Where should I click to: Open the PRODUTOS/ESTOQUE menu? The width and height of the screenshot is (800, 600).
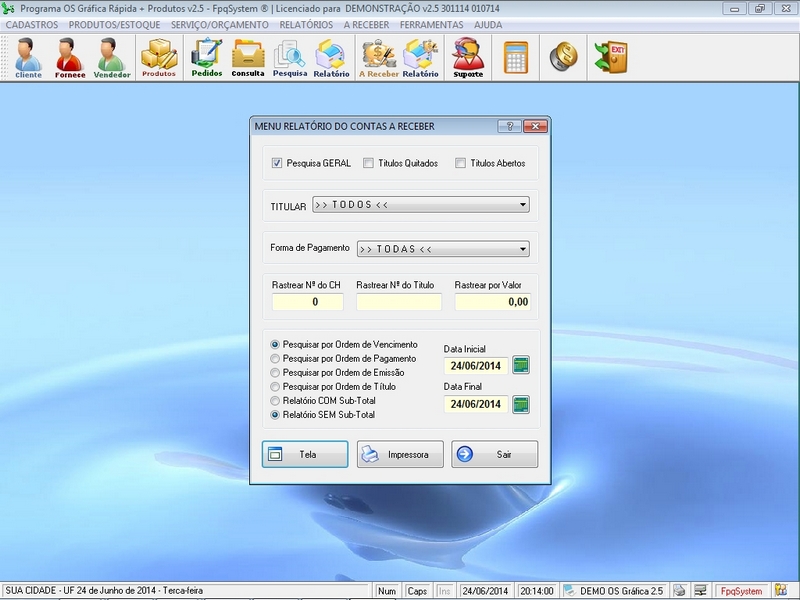(x=114, y=24)
